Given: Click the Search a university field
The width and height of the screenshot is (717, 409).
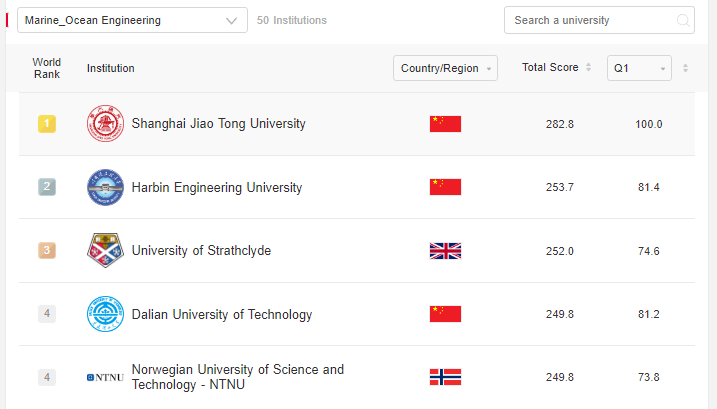Looking at the screenshot, I should [x=599, y=20].
